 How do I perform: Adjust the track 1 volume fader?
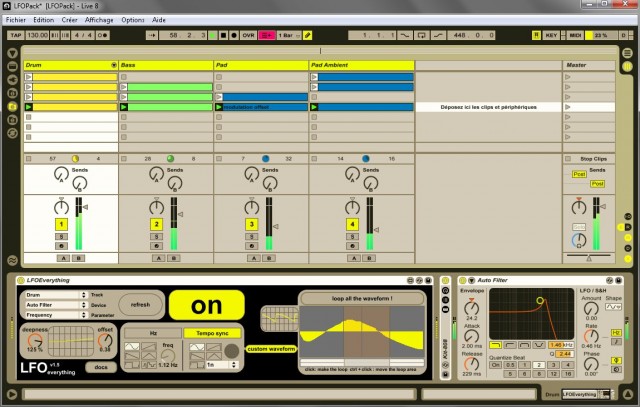point(88,208)
